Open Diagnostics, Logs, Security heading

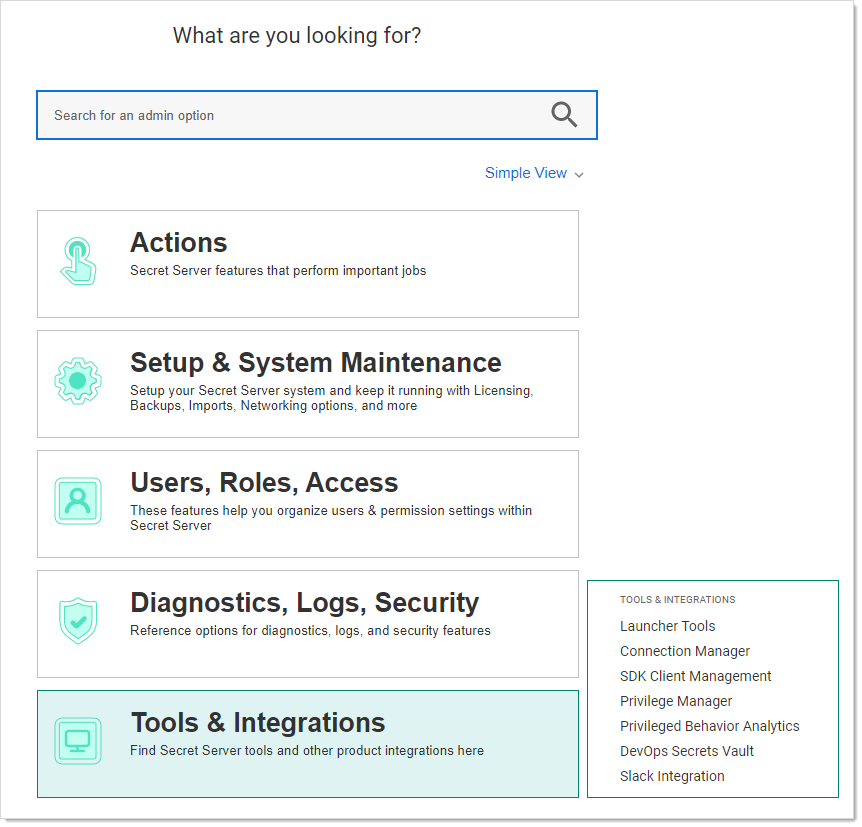tap(305, 602)
